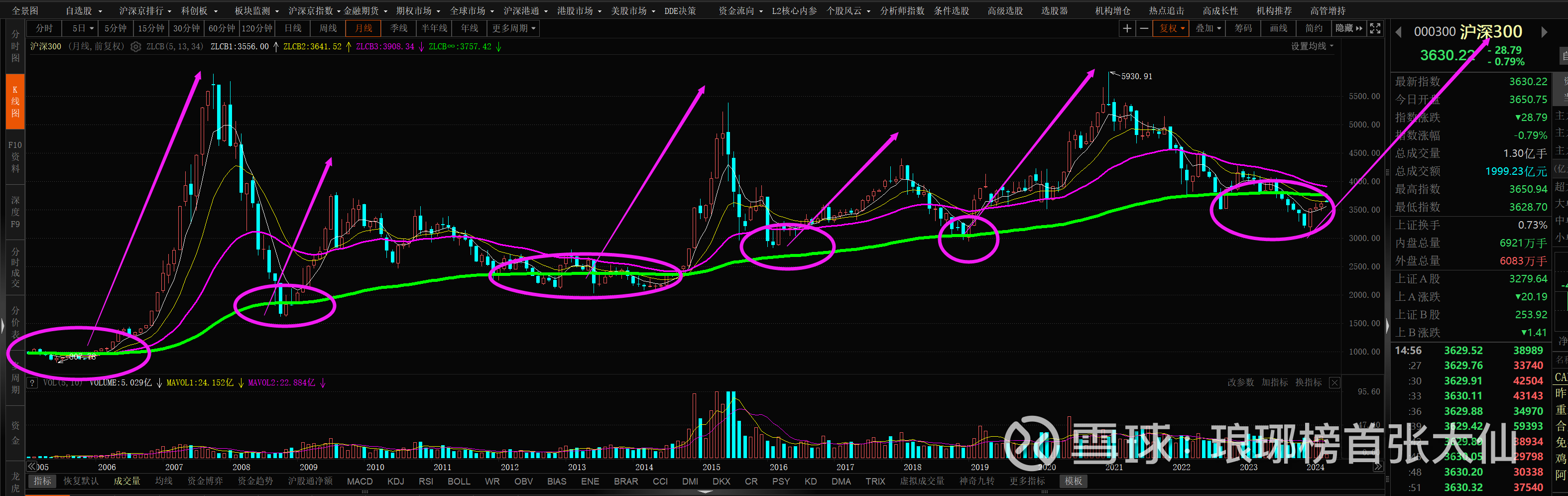Open the 设置均线 moving average dropdown
The height and width of the screenshot is (496, 1568).
(1312, 47)
